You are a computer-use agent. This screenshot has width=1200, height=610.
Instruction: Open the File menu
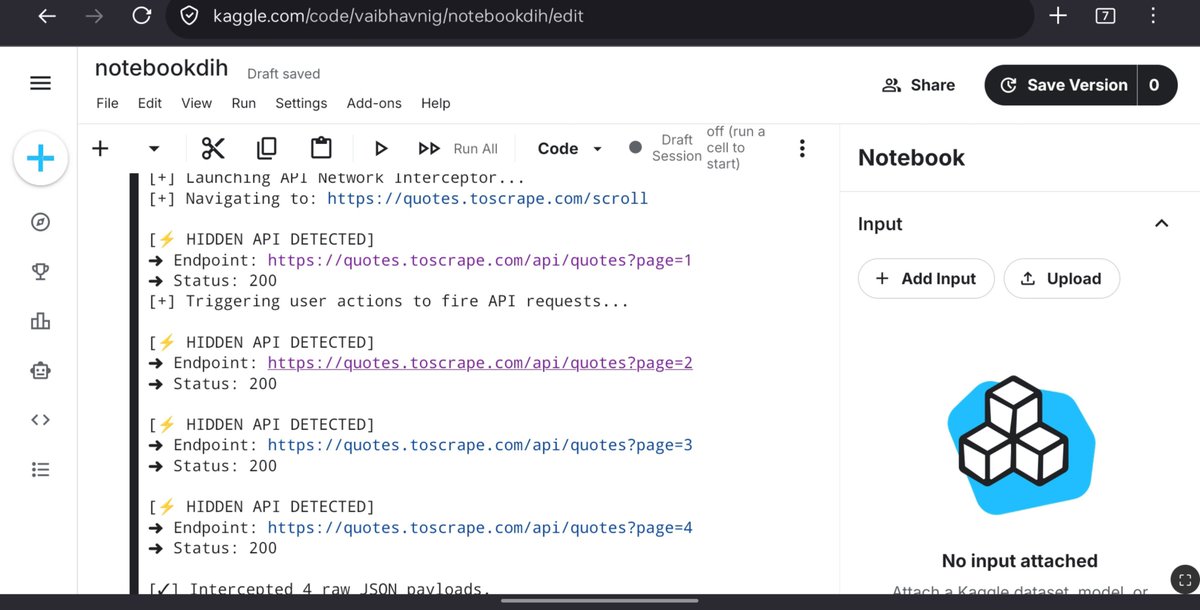pyautogui.click(x=107, y=103)
